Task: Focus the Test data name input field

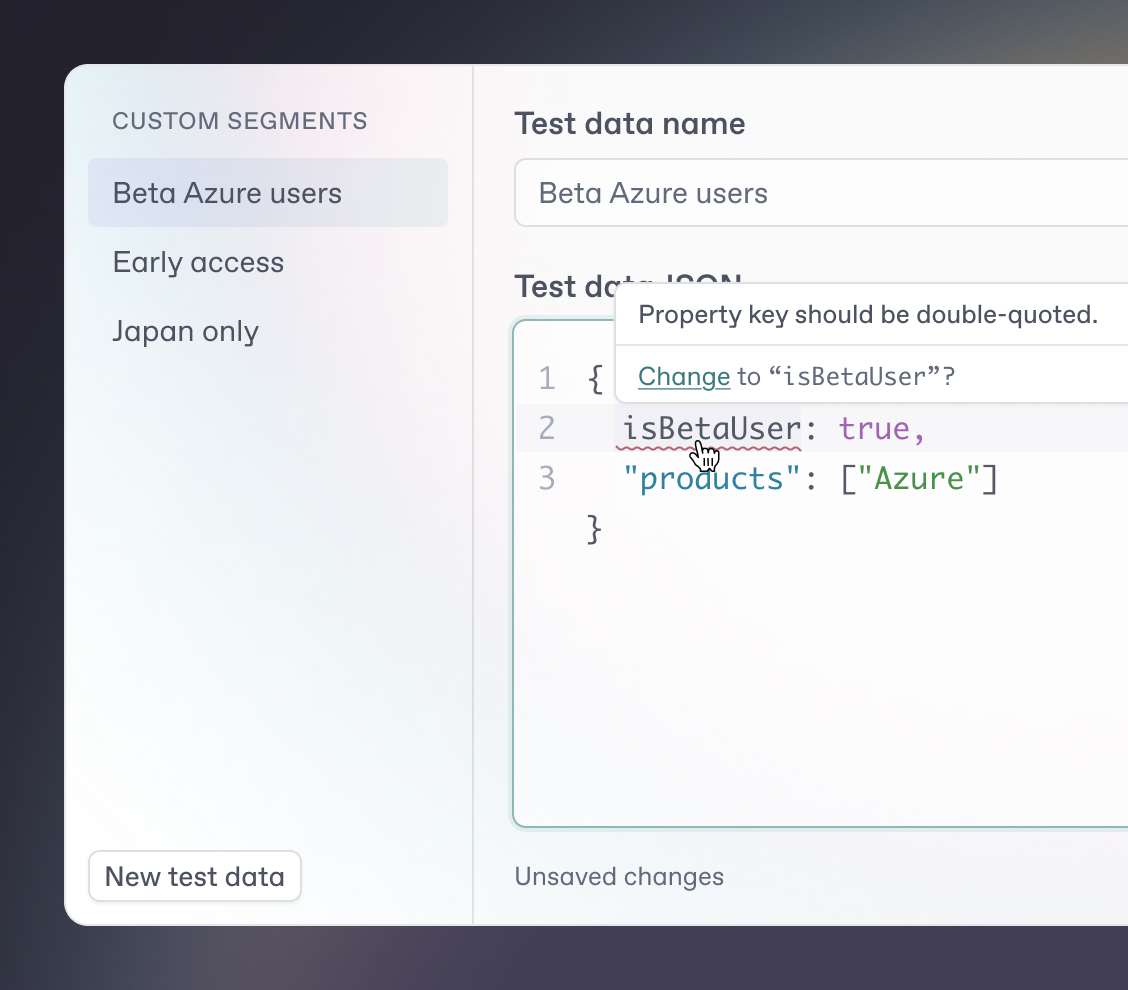Action: point(821,193)
